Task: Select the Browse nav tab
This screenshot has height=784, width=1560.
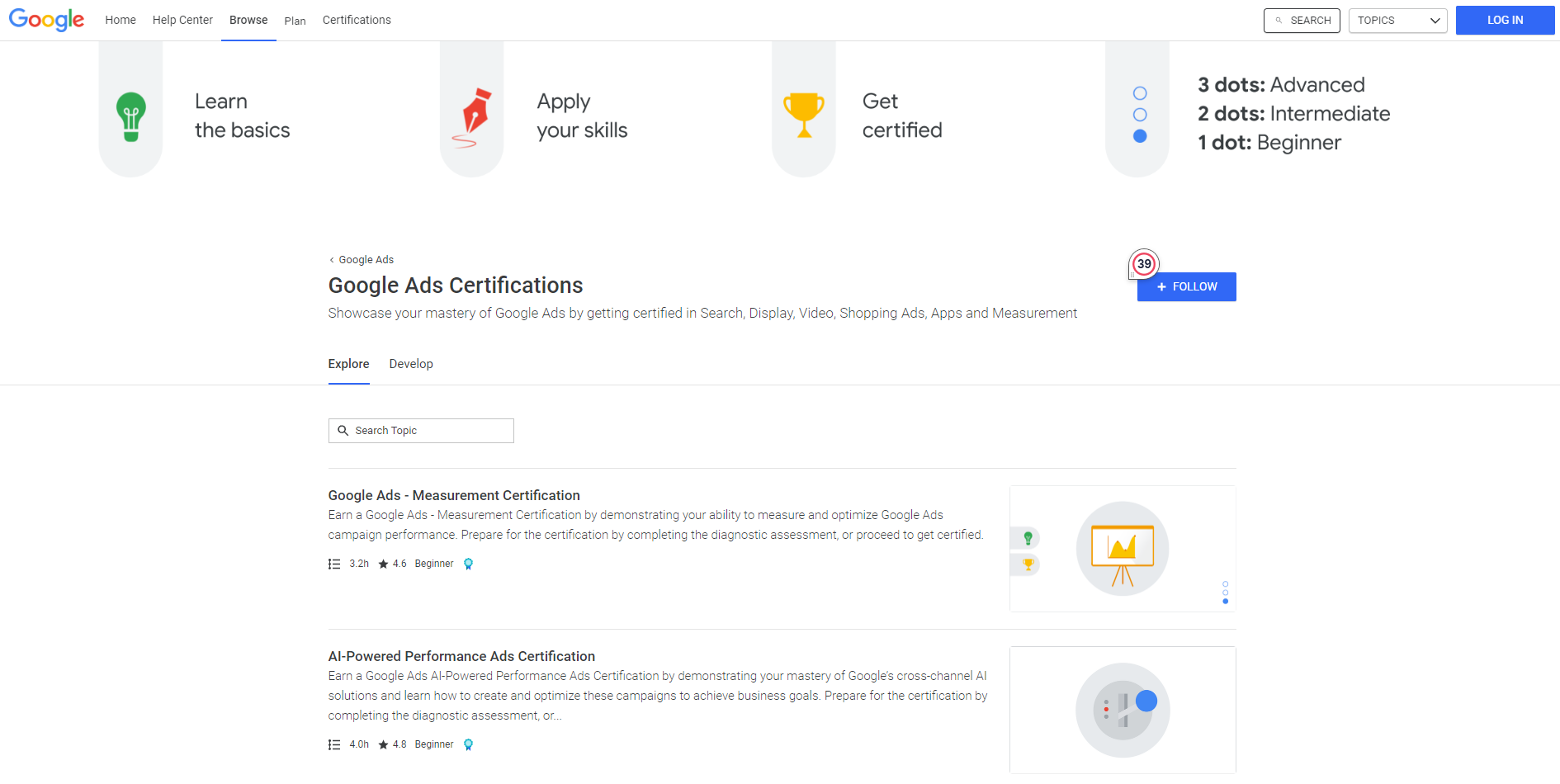Action: 248,20
